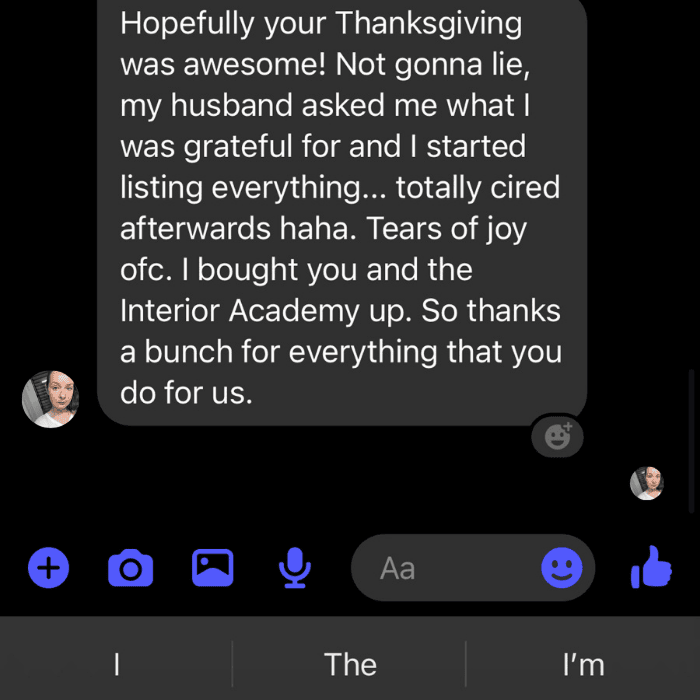Add a reaction to the message
This screenshot has width=700, height=700.
[x=557, y=437]
